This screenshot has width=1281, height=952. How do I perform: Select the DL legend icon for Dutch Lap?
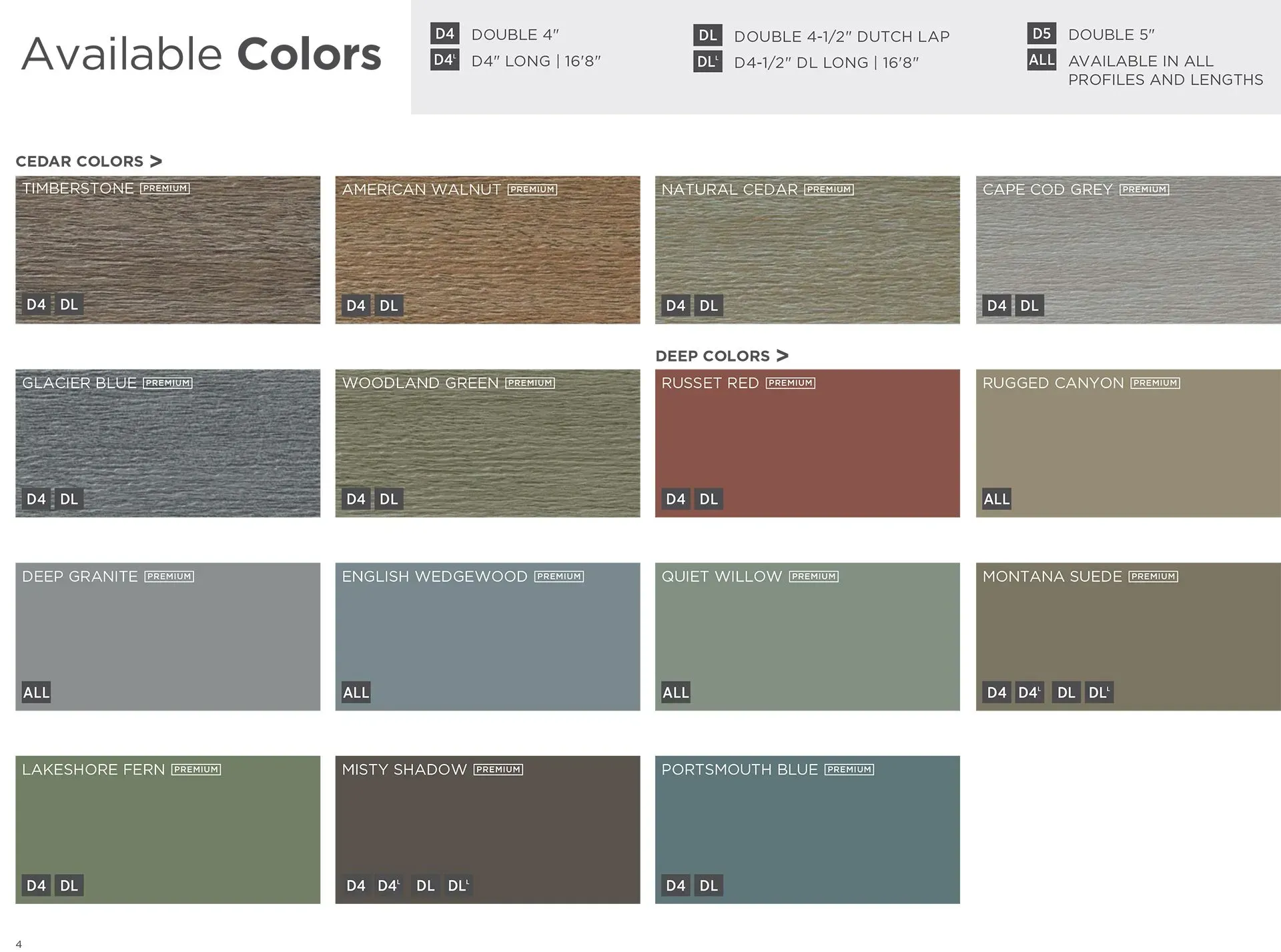click(x=707, y=35)
